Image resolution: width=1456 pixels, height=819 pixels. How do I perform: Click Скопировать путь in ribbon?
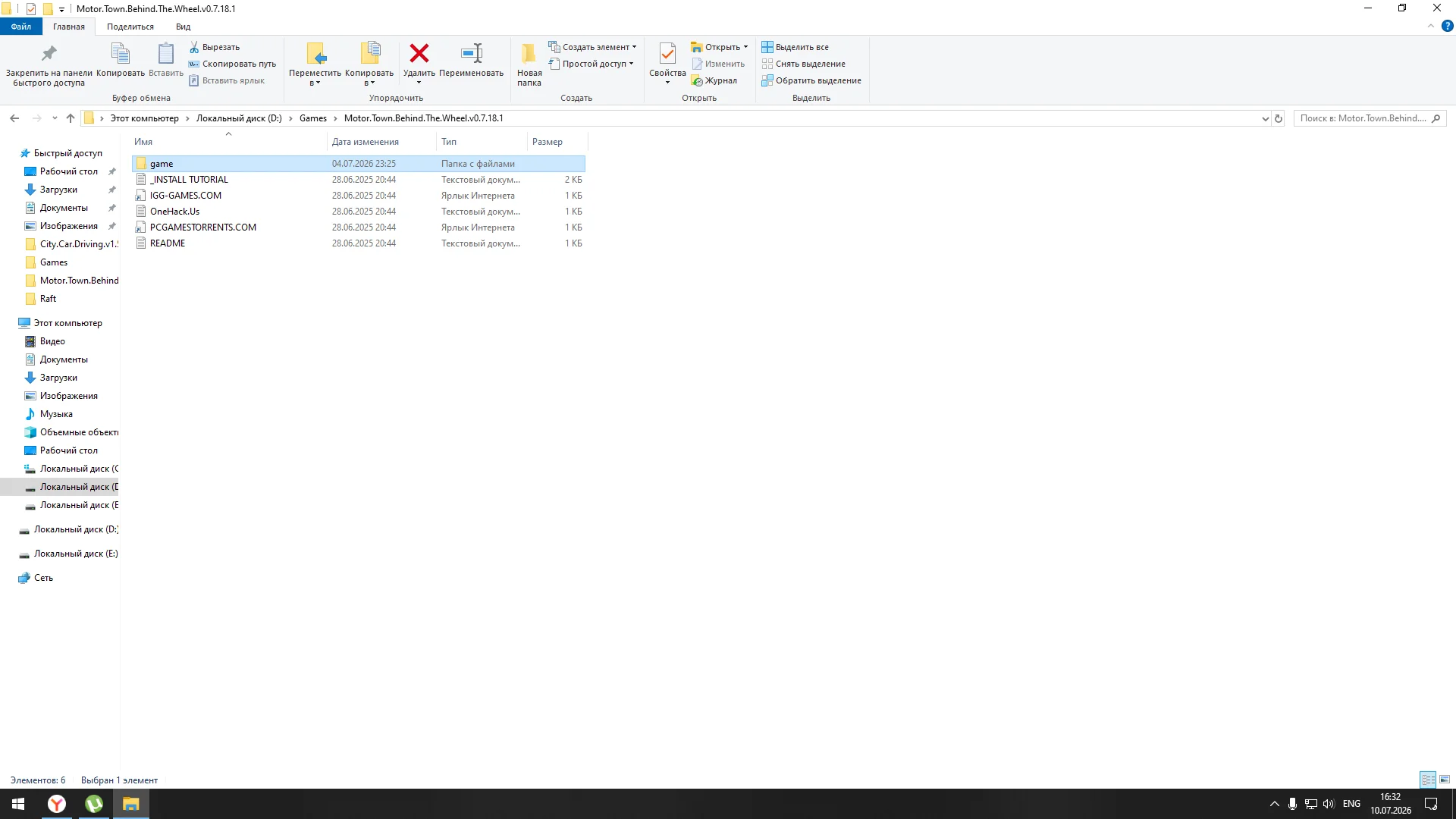click(232, 64)
